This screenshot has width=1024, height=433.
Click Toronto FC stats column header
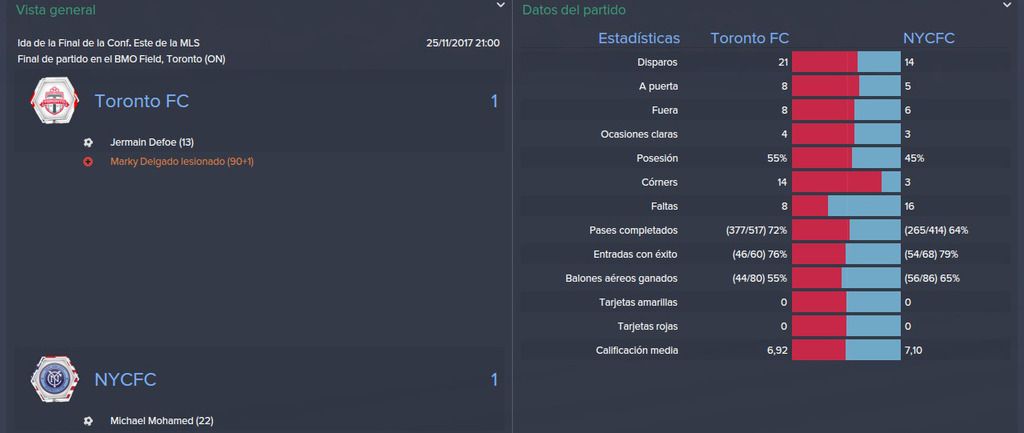750,39
